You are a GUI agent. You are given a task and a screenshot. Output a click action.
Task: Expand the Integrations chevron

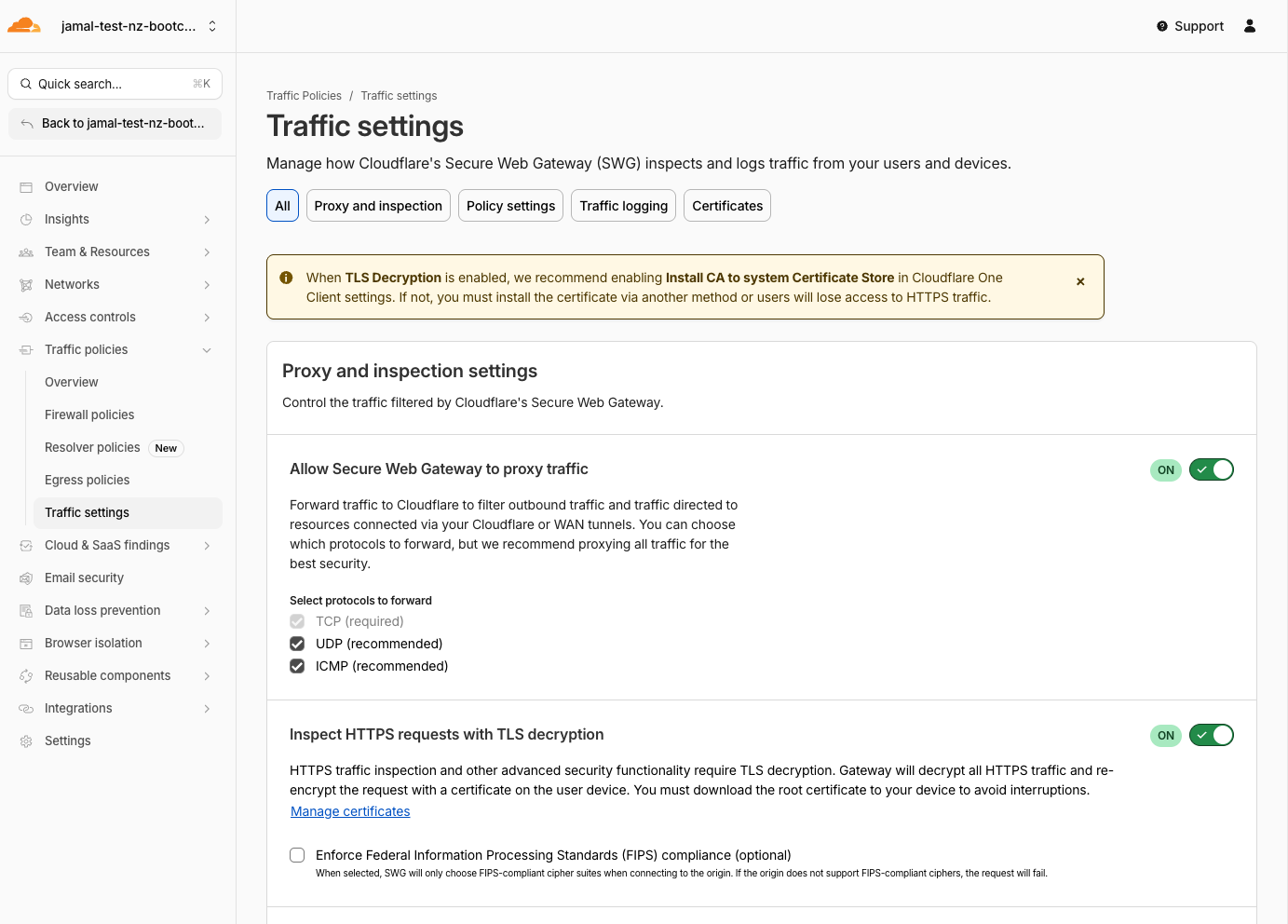tap(207, 709)
